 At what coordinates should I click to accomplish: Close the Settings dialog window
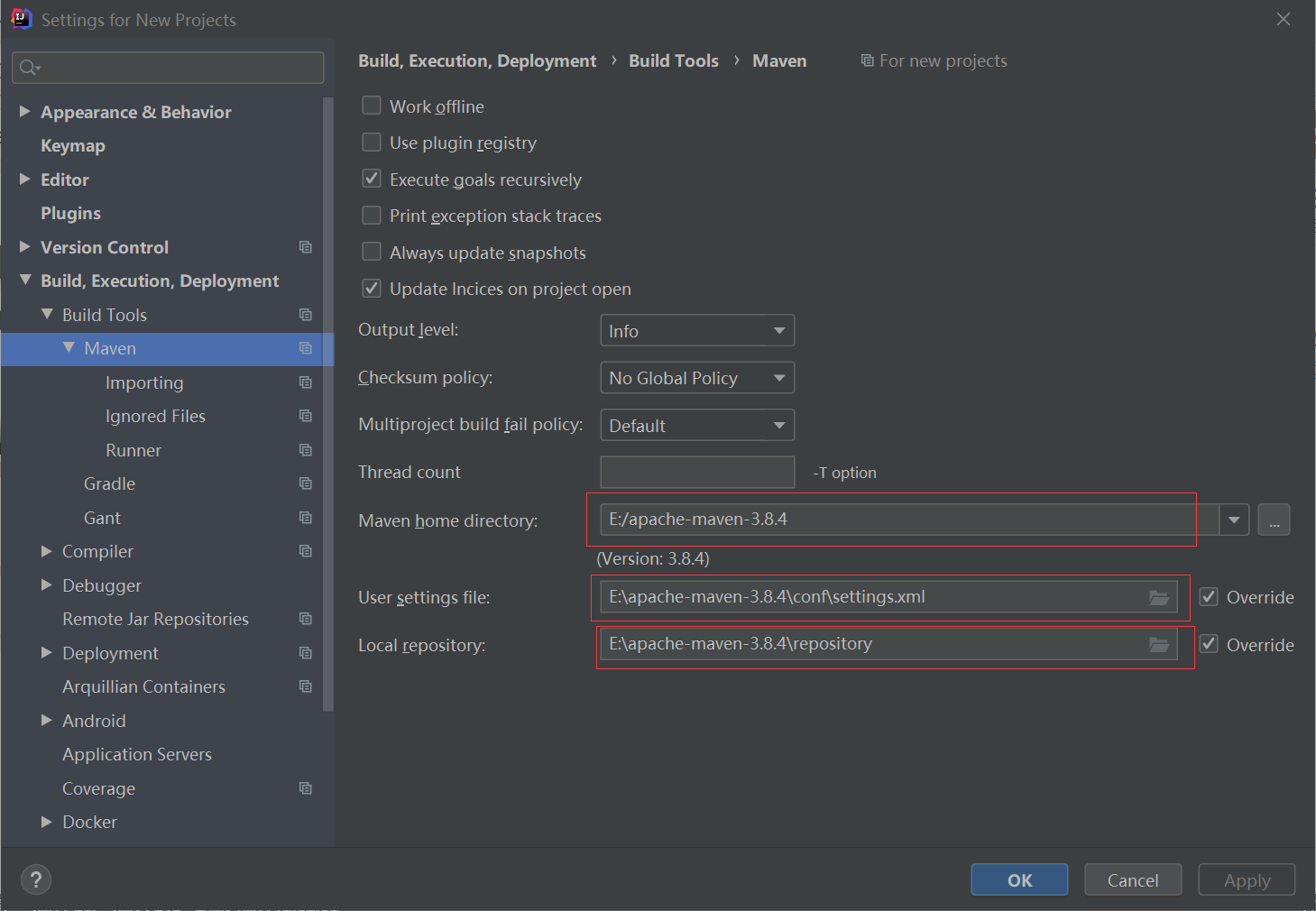coord(1284,19)
